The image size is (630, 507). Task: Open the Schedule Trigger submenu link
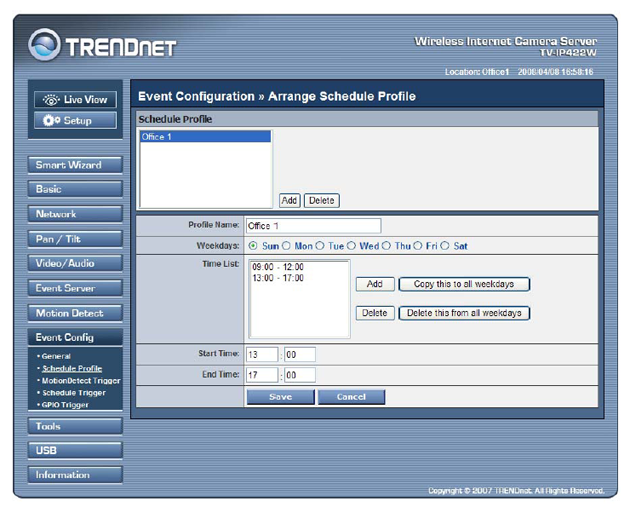coord(74,393)
